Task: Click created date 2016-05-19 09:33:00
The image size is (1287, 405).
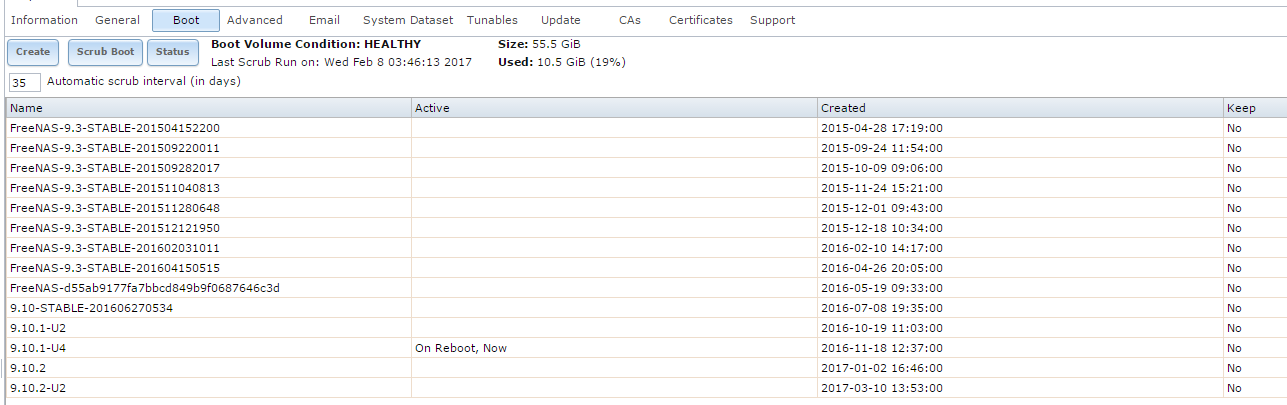Action: [x=882, y=288]
